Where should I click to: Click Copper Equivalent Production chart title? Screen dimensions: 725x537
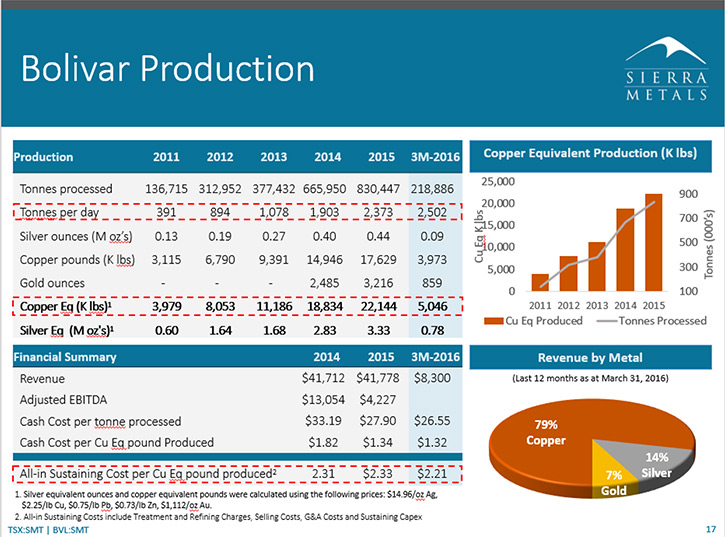590,154
